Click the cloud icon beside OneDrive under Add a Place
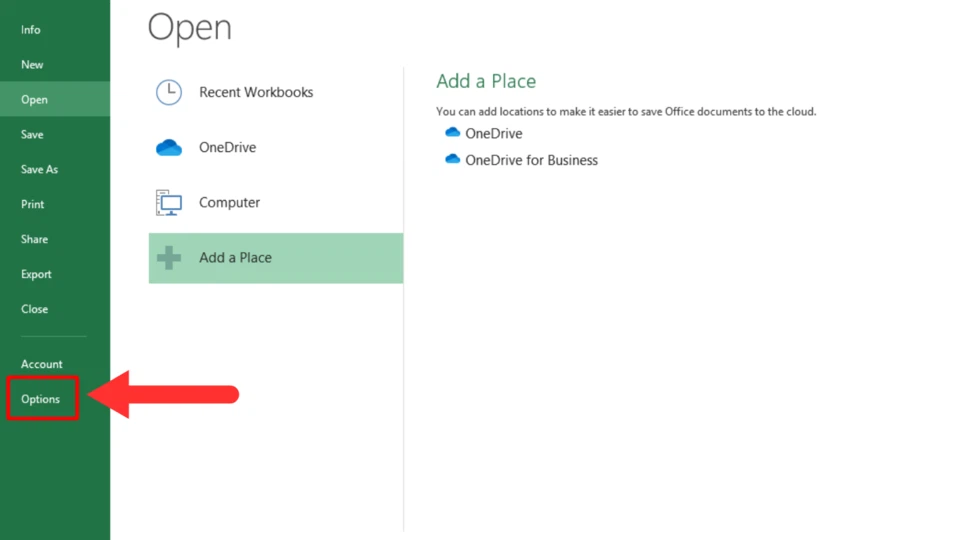Image resolution: width=960 pixels, height=540 pixels. point(452,133)
